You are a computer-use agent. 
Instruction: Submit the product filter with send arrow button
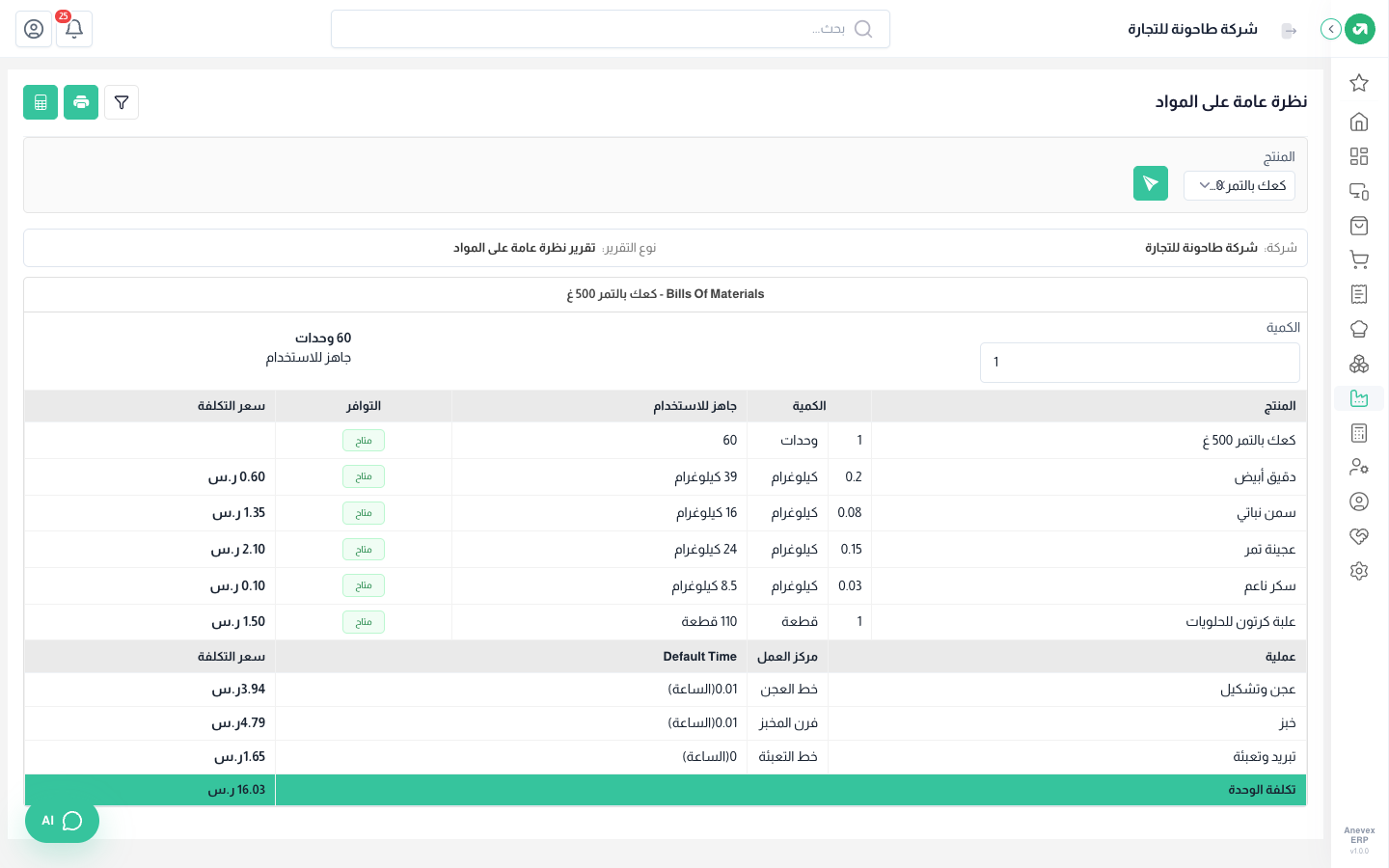(x=1151, y=183)
